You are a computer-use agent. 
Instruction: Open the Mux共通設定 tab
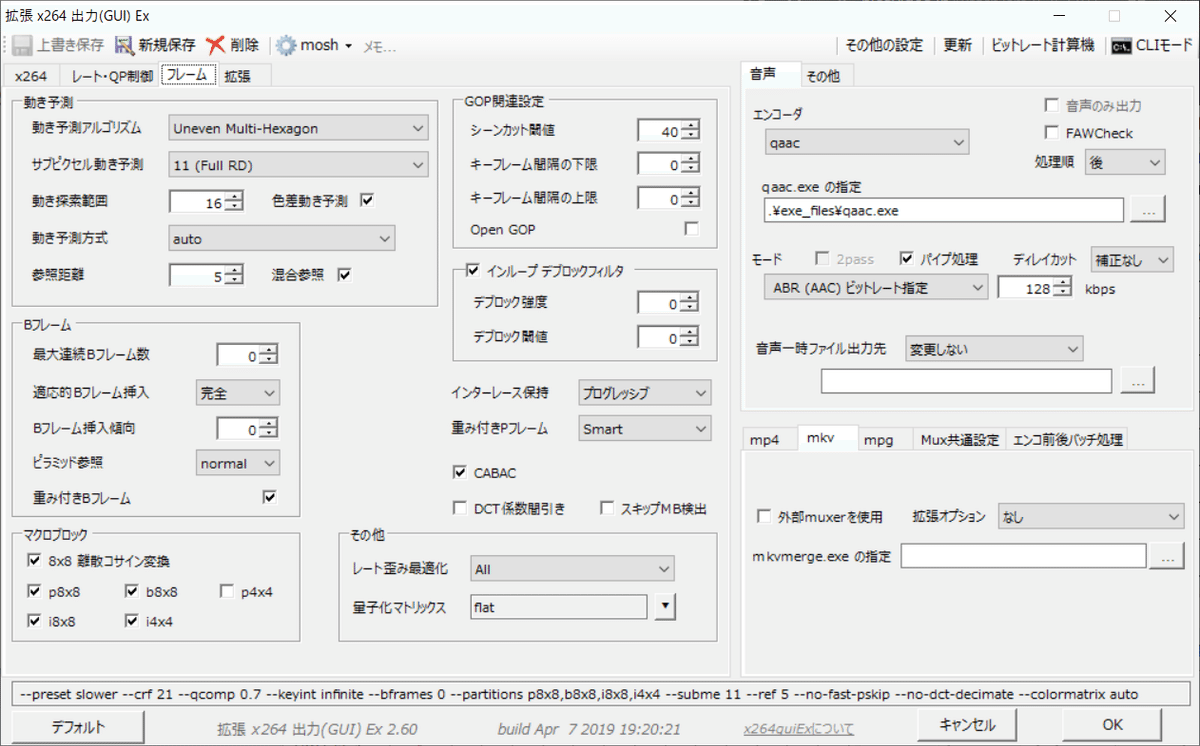(x=960, y=439)
